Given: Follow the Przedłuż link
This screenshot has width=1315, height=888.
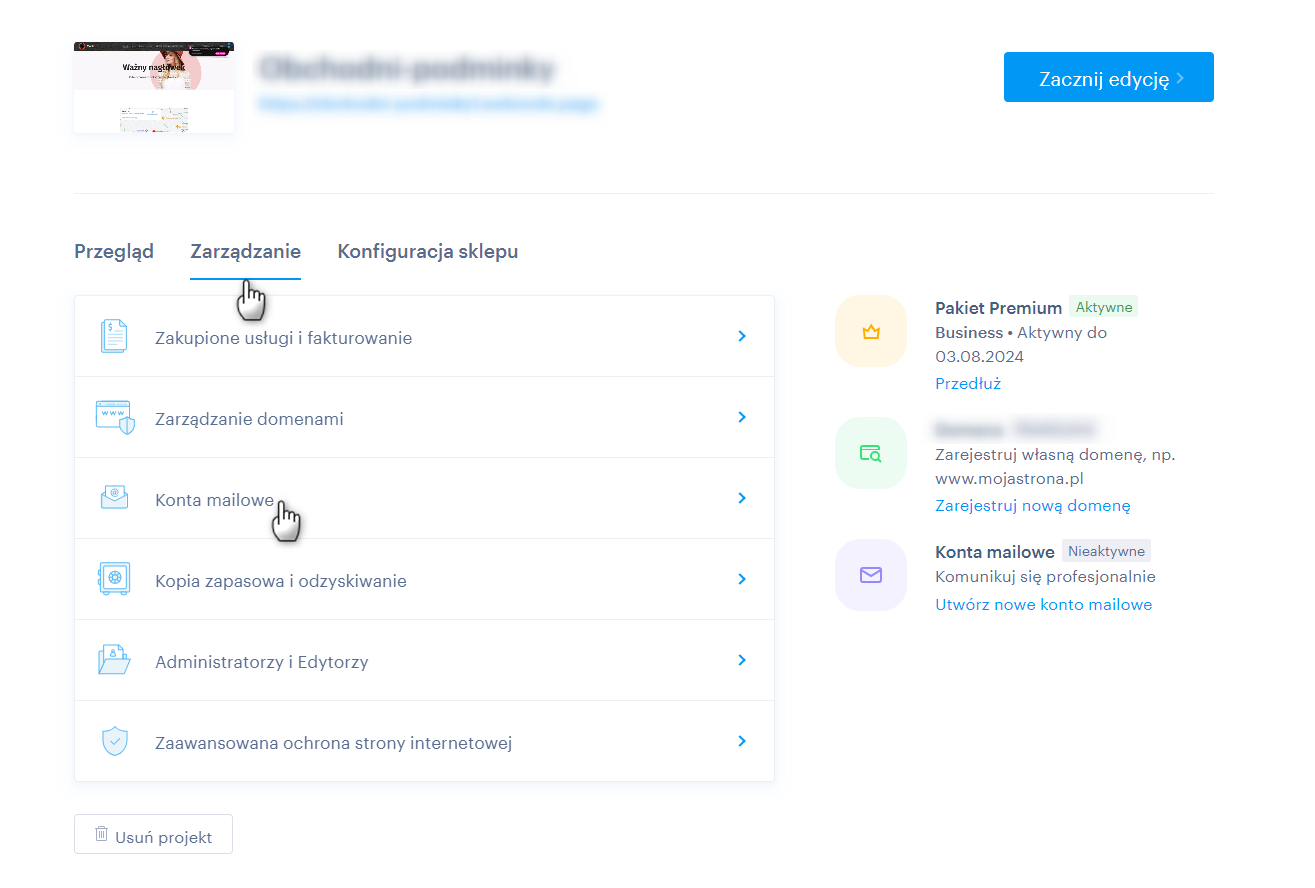Looking at the screenshot, I should click(968, 383).
